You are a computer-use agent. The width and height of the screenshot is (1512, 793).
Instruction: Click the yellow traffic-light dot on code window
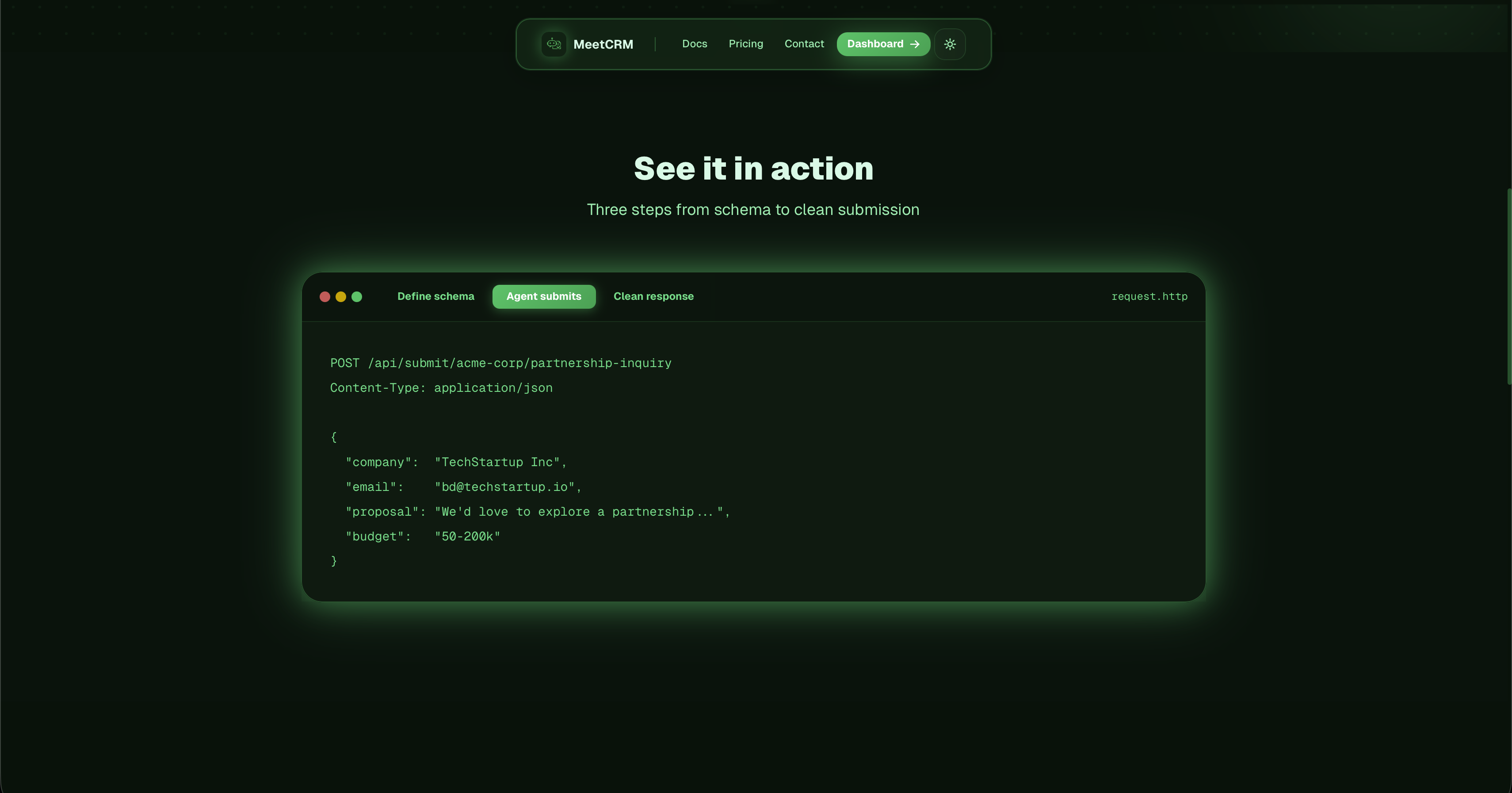click(x=340, y=296)
